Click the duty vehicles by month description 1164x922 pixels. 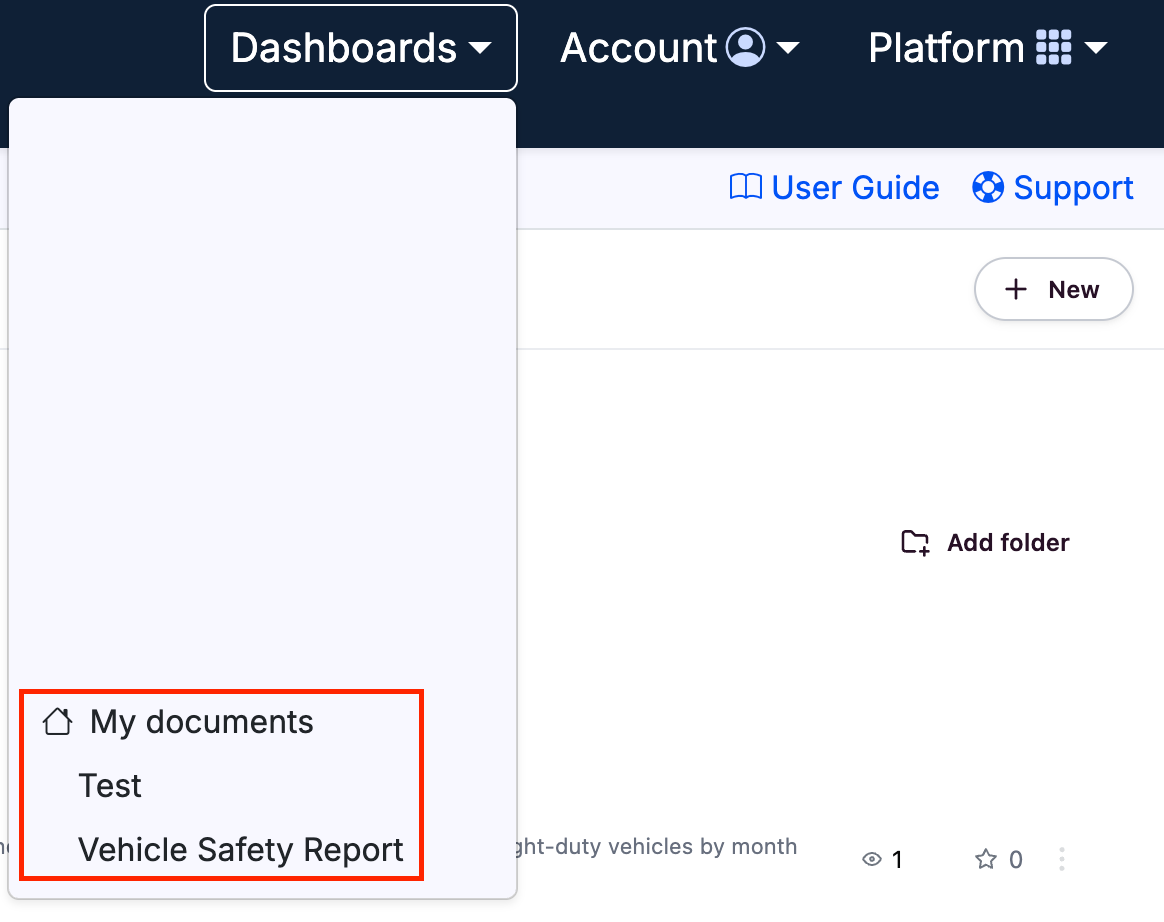656,847
